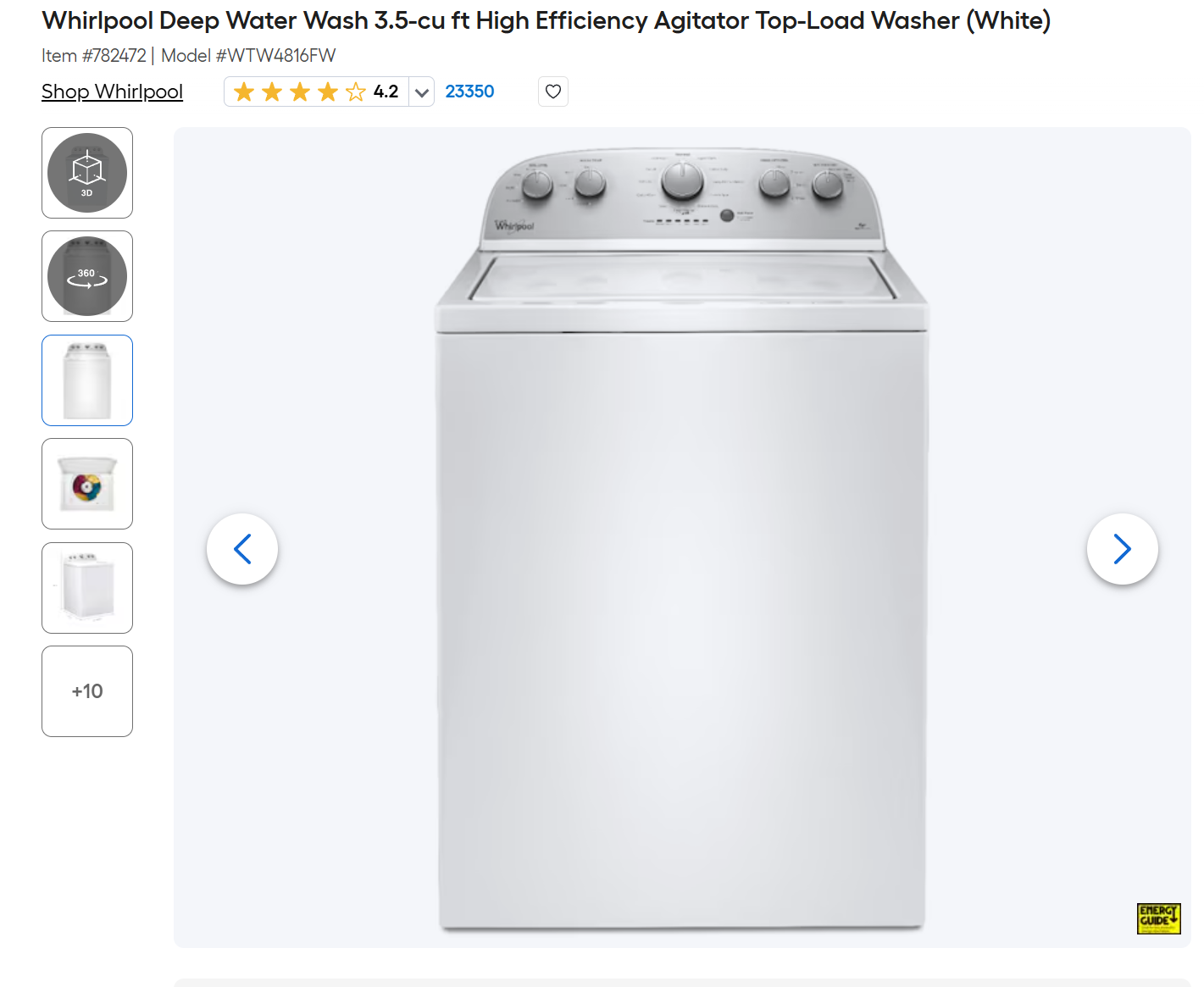The width and height of the screenshot is (1204, 987).
Task: Click the Whirlpool logo on the washer
Action: 514,225
